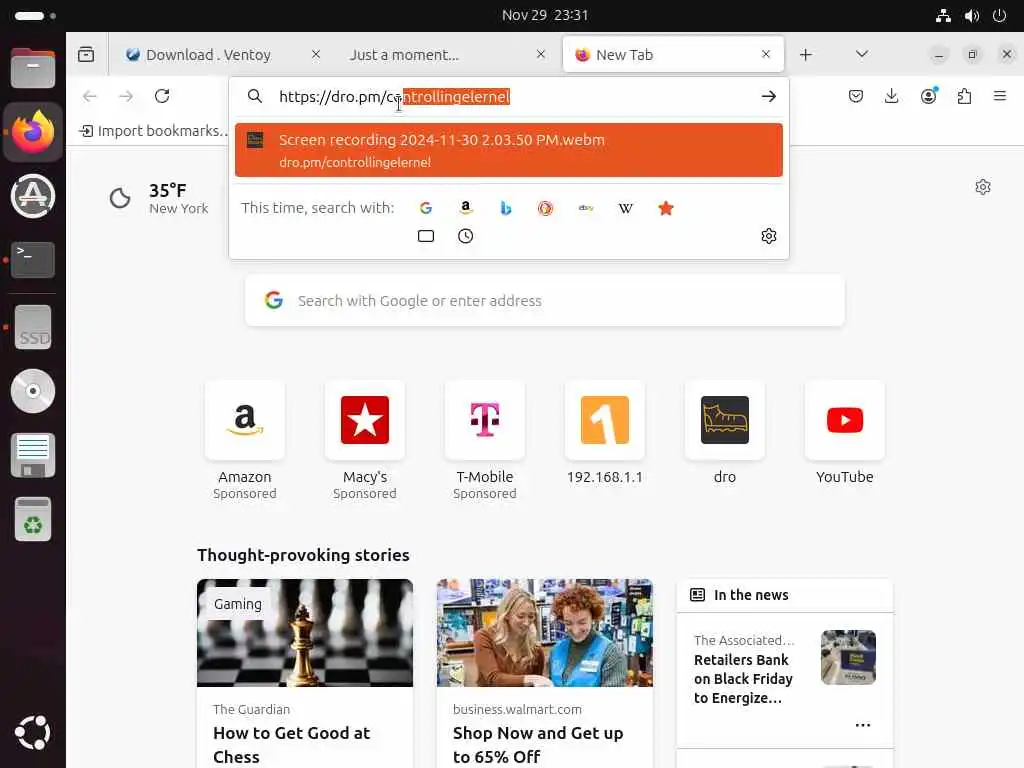Go back to previous page
Viewport: 1024px width, 768px height.
[x=89, y=96]
